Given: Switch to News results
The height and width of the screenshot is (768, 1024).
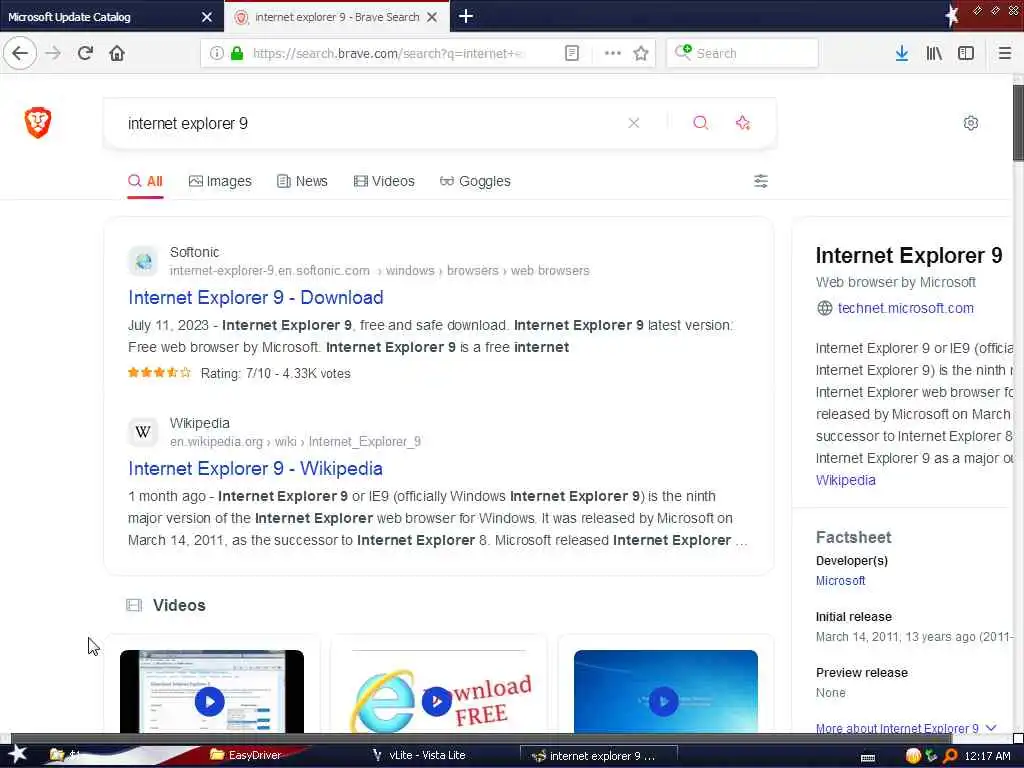Looking at the screenshot, I should point(302,181).
